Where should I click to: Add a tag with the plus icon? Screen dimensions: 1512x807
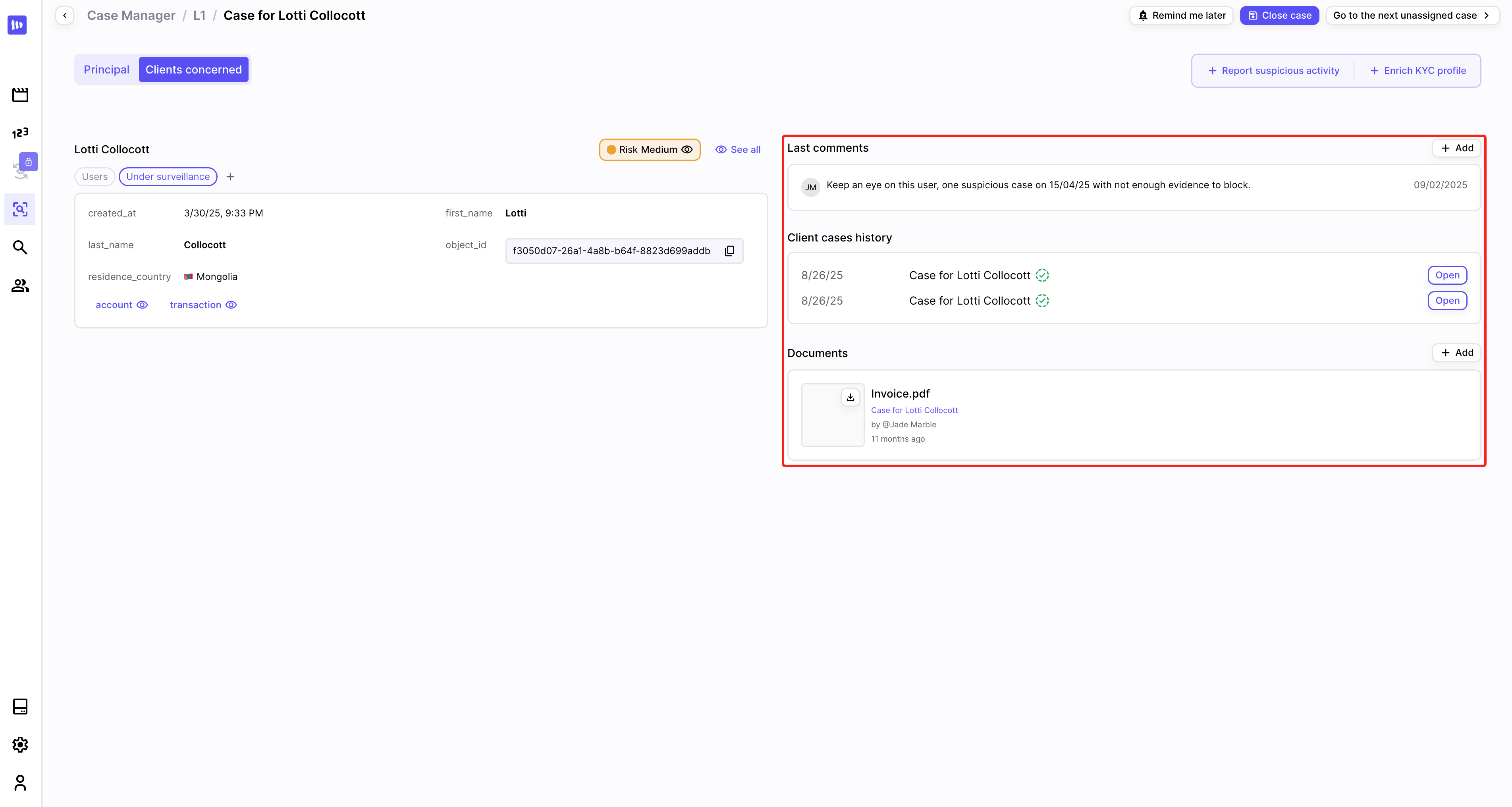pyautogui.click(x=230, y=177)
